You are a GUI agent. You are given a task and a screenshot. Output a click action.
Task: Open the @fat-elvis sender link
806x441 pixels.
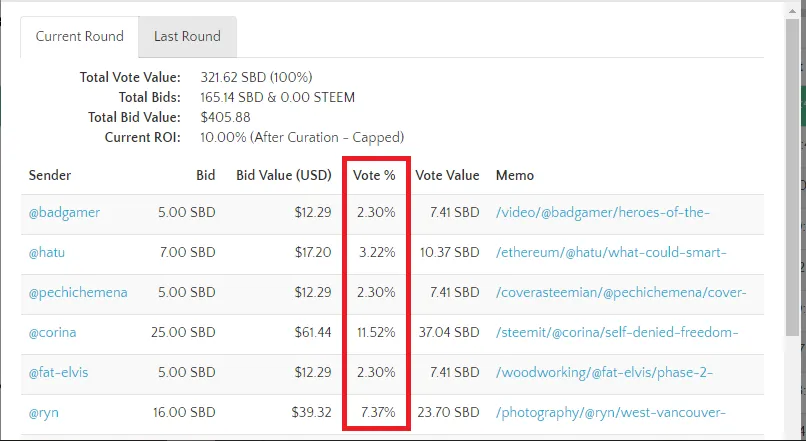pos(59,372)
